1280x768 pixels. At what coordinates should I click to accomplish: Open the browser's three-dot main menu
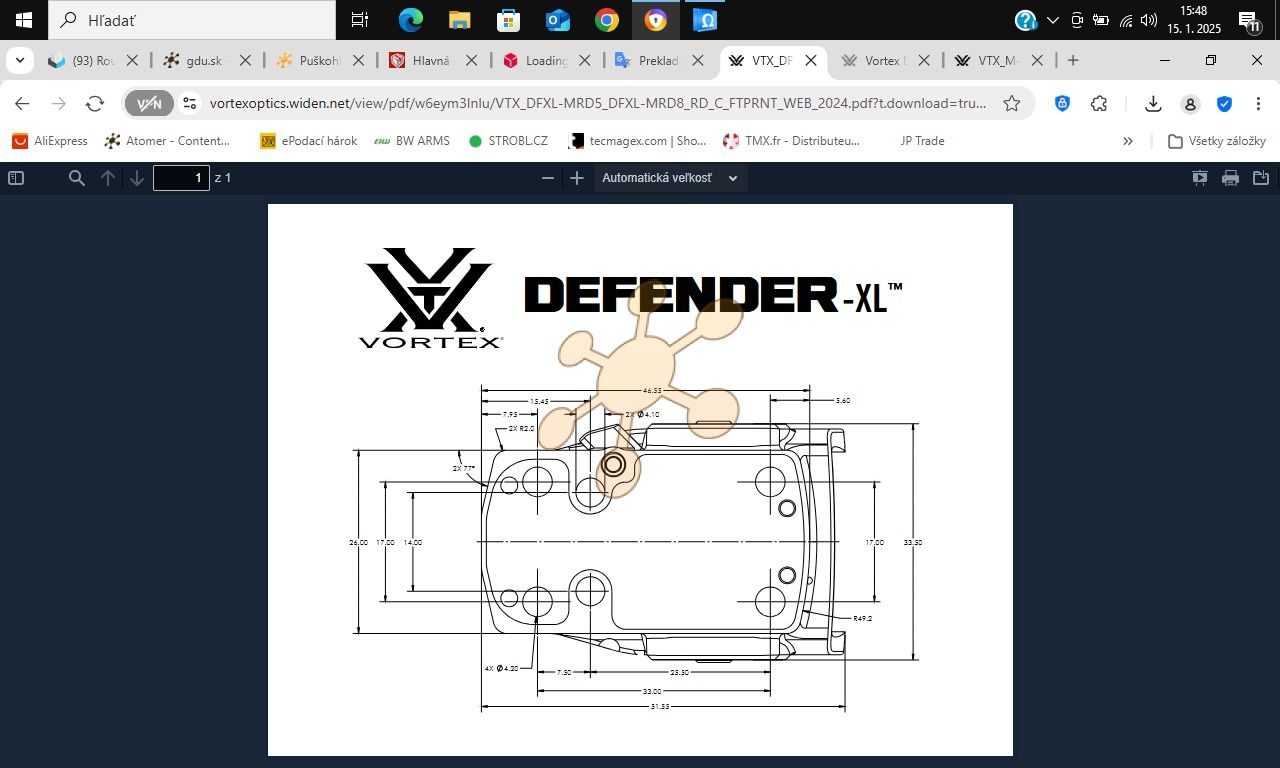[x=1258, y=103]
